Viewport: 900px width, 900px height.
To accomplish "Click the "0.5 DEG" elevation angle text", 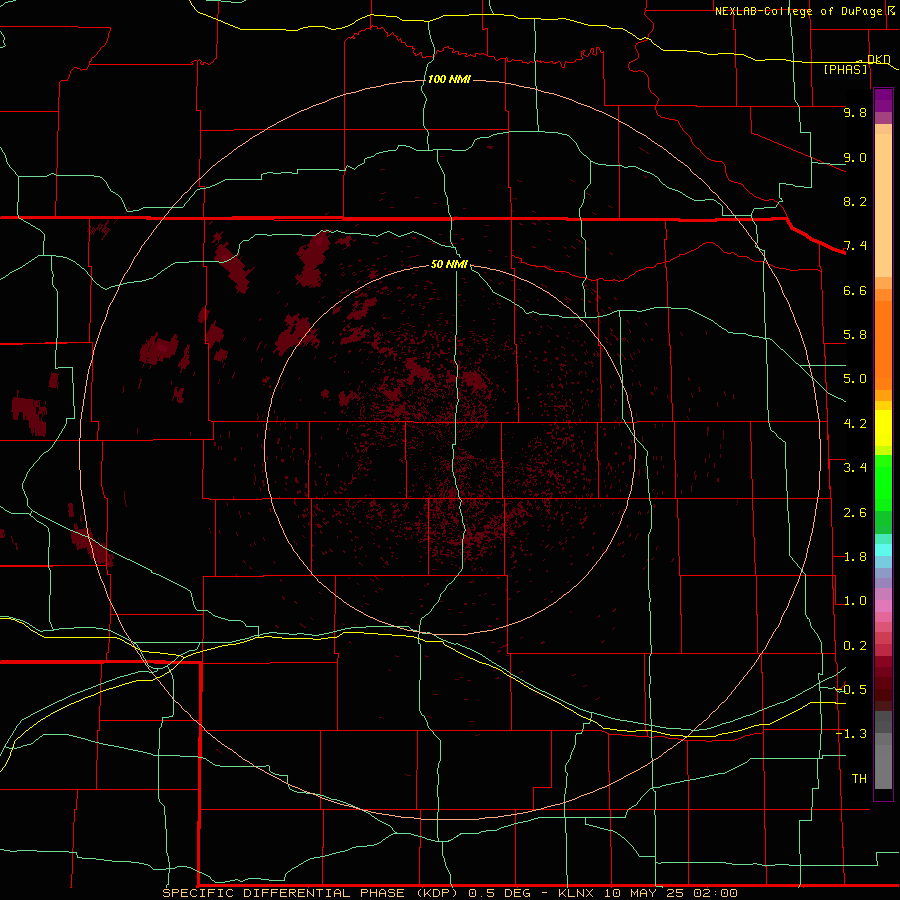I will [x=499, y=893].
